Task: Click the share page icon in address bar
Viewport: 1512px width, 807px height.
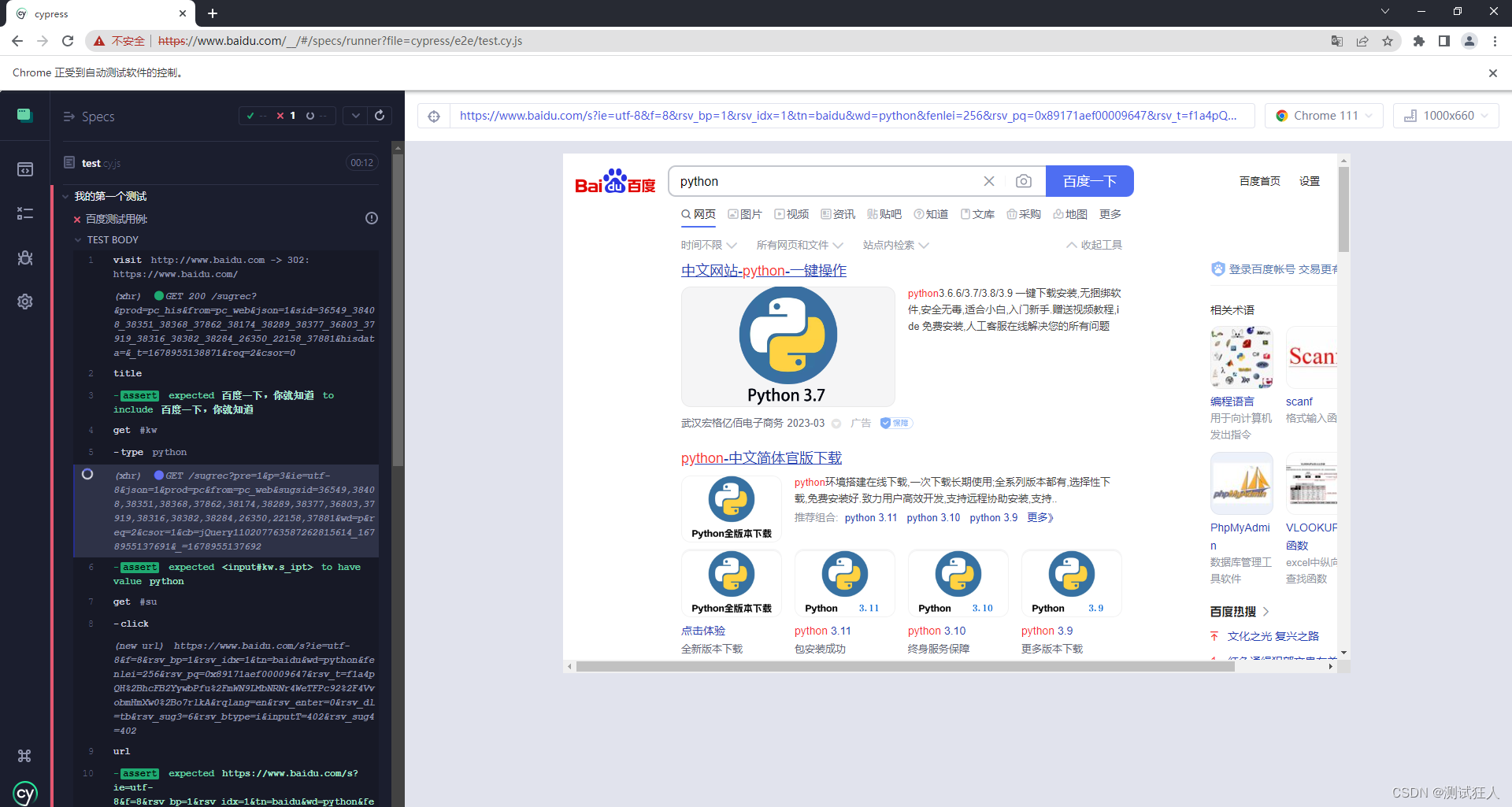Action: (x=1362, y=41)
